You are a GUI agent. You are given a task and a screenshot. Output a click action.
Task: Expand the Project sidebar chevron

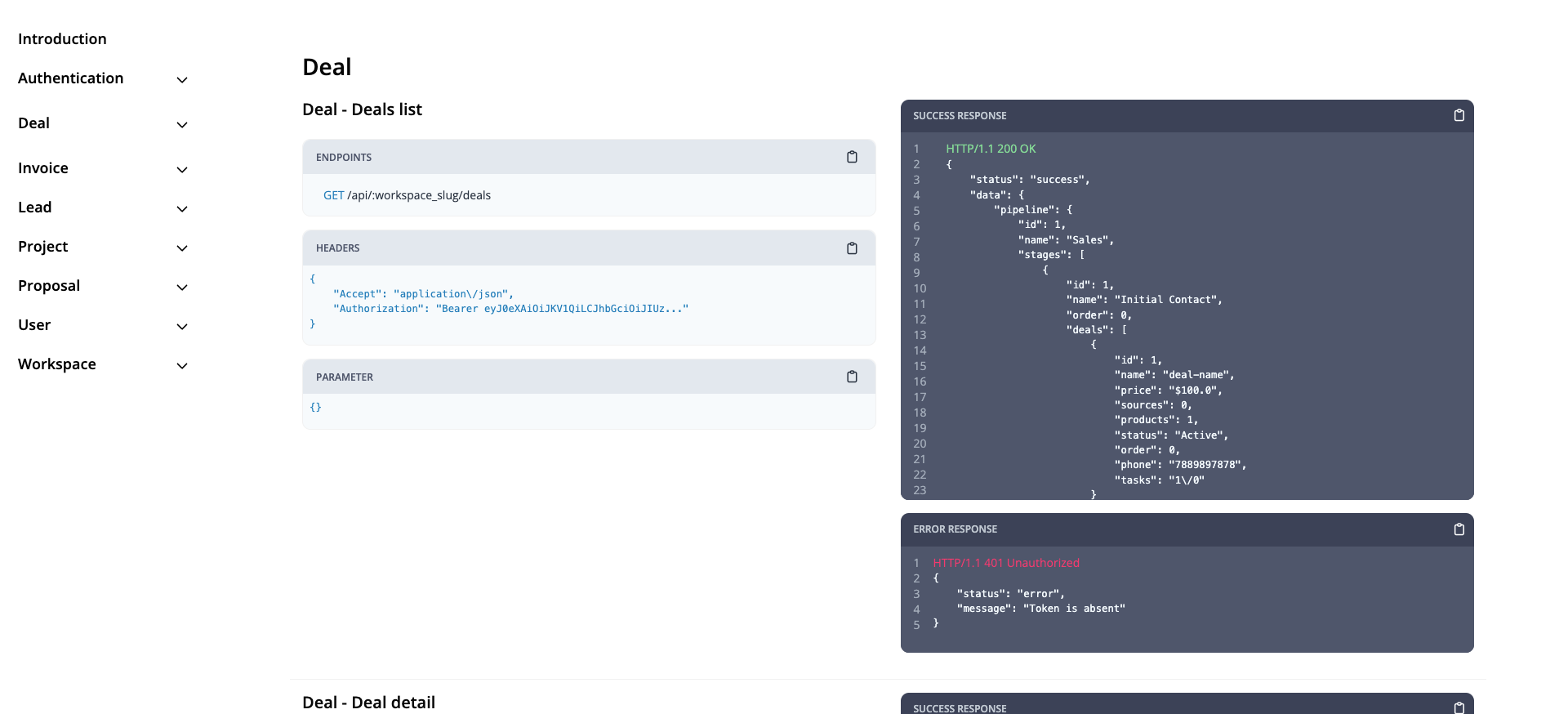[x=182, y=248]
